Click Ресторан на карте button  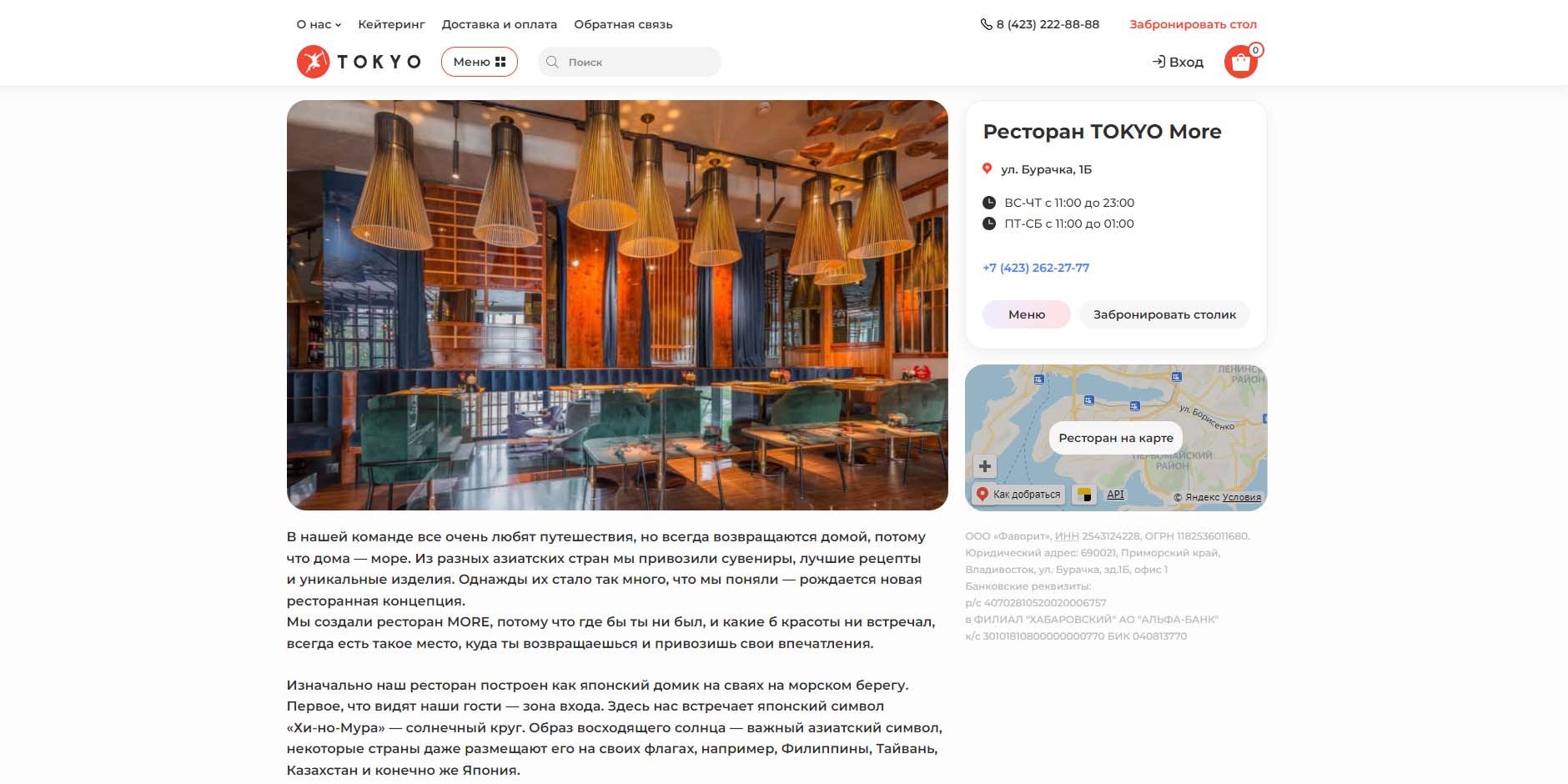(x=1116, y=438)
